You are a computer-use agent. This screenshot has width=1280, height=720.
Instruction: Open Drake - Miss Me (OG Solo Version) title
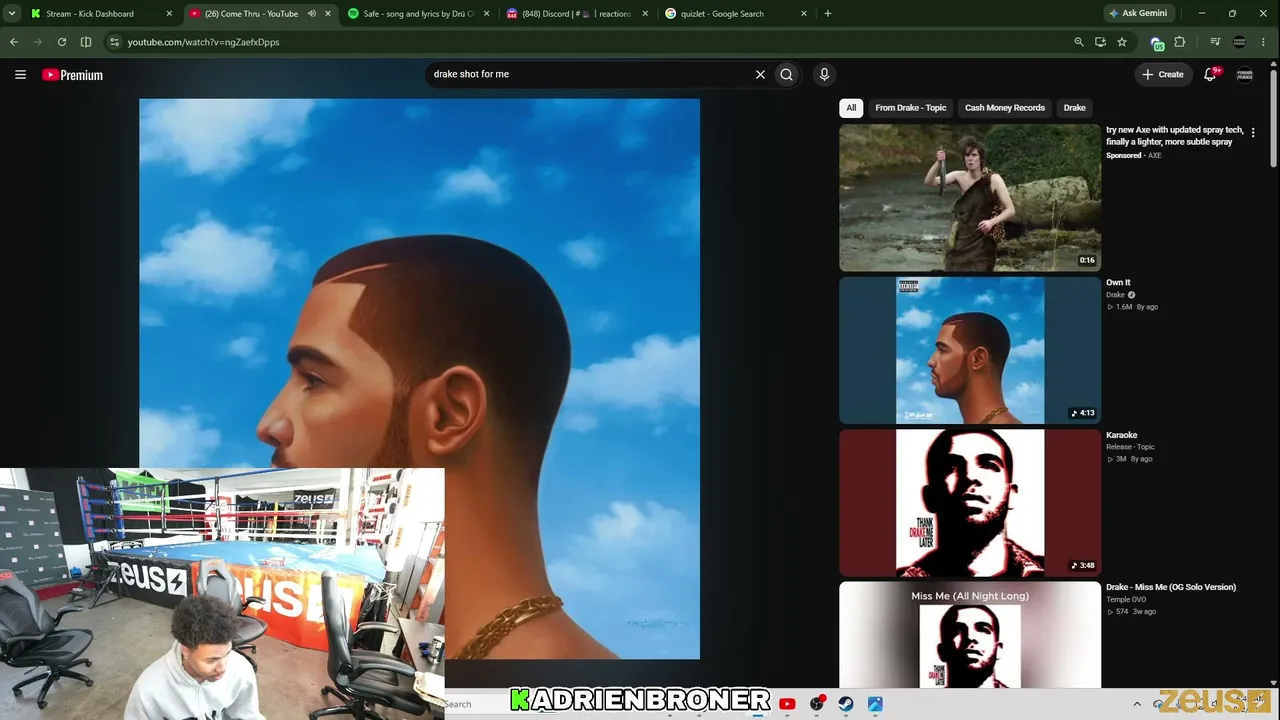[1171, 587]
